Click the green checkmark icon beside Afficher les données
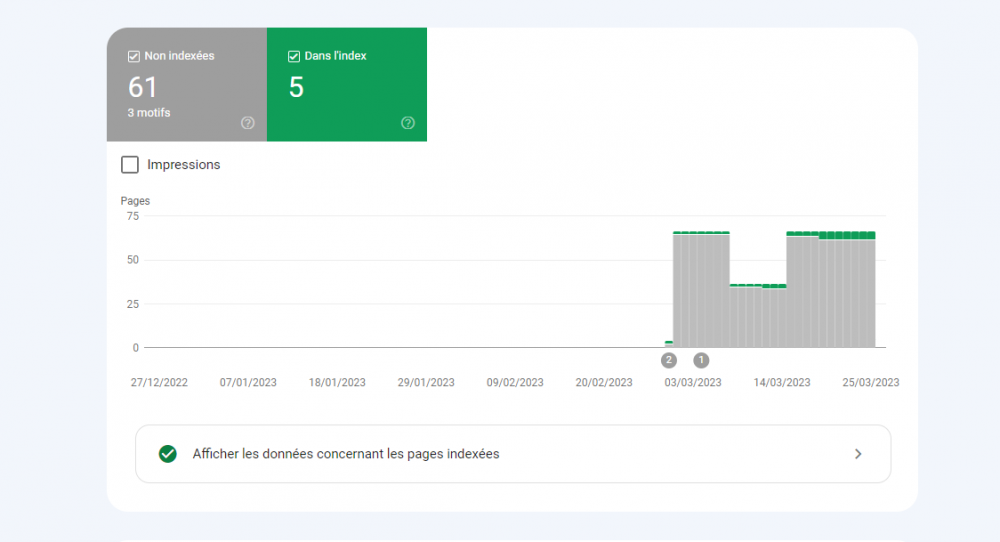 click(x=168, y=454)
